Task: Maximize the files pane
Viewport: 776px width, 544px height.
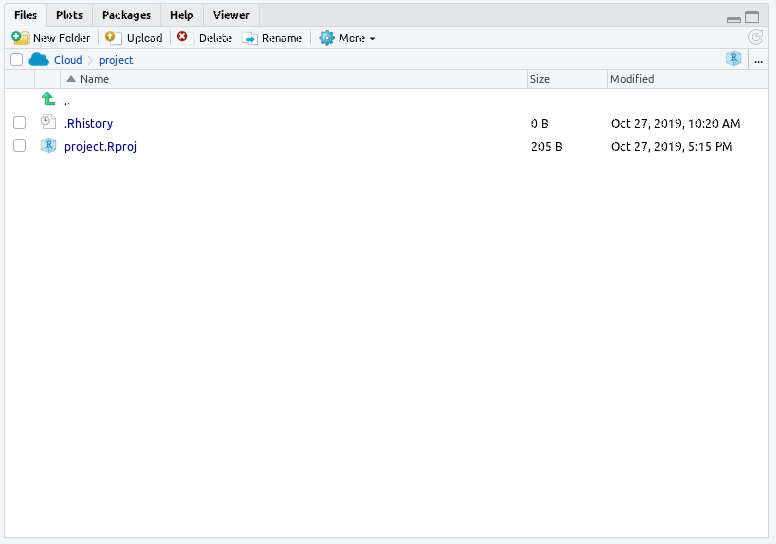Action: pos(752,17)
